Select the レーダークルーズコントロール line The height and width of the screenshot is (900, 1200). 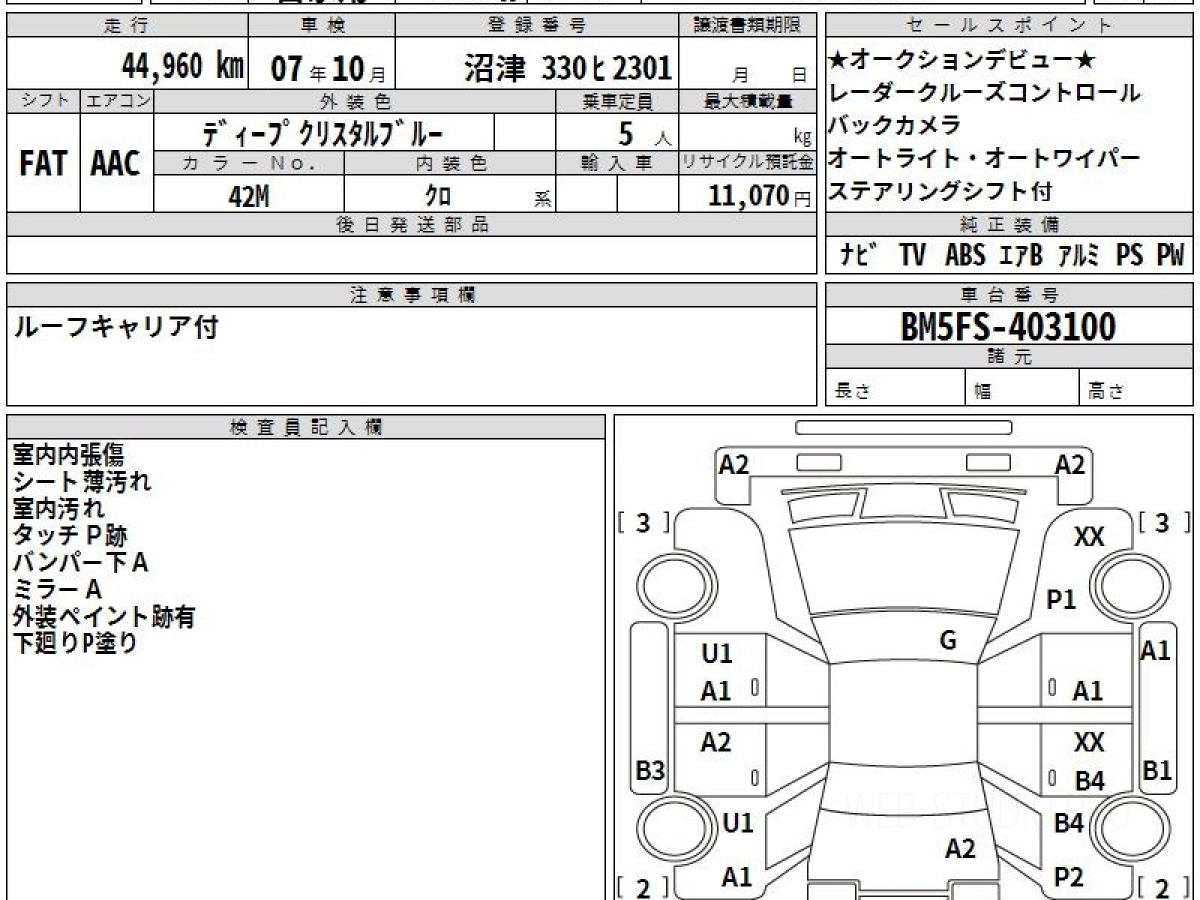[984, 93]
